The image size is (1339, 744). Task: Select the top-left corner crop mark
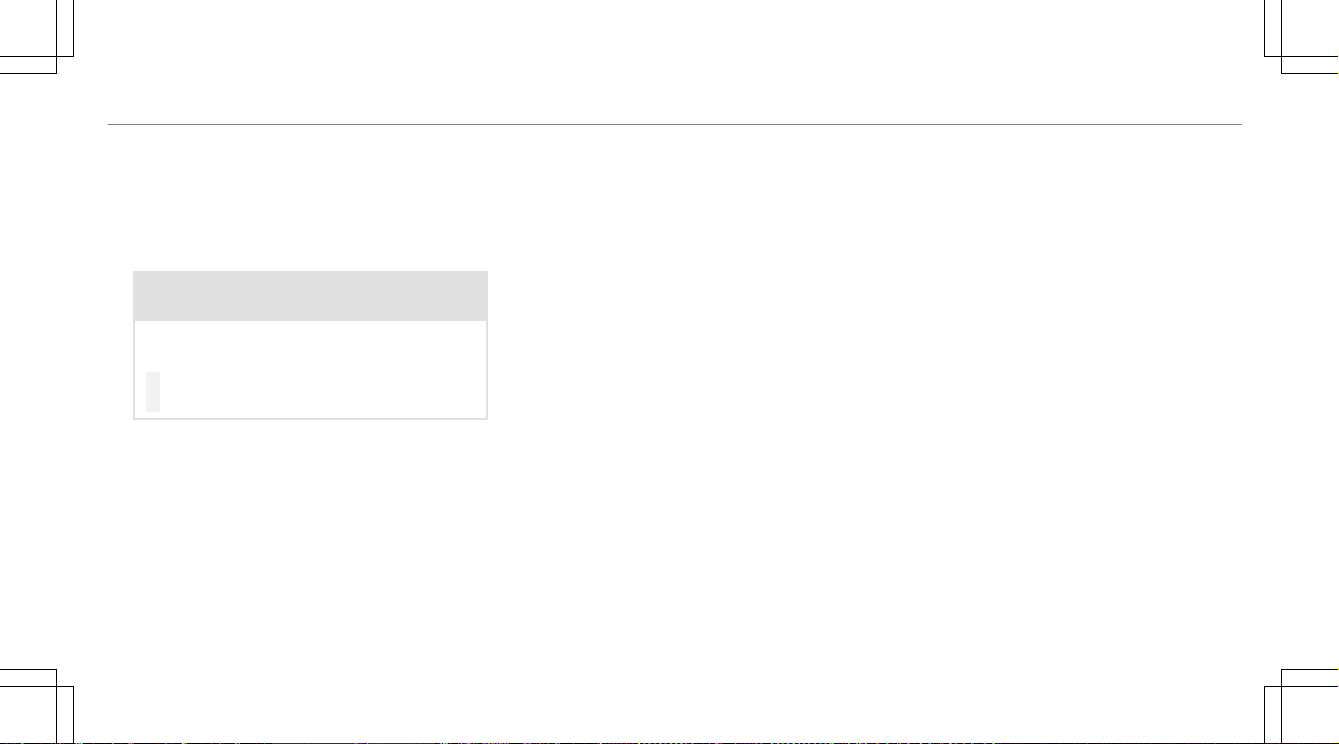coord(37,37)
